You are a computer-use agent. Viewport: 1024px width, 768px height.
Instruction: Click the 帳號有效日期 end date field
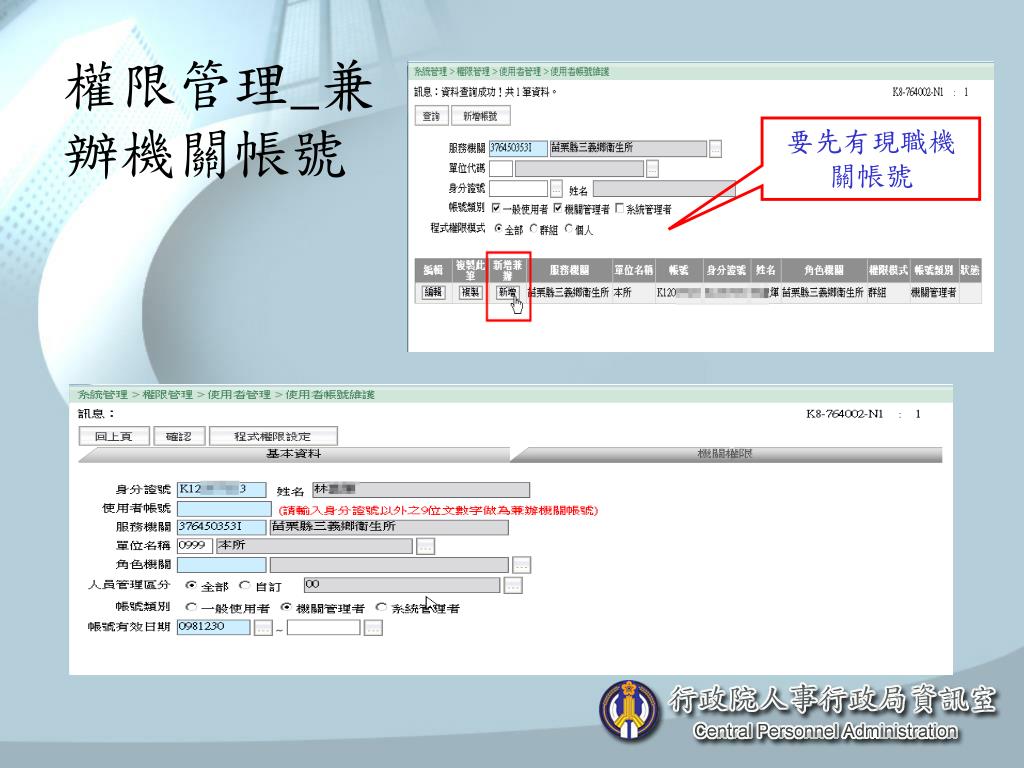323,627
